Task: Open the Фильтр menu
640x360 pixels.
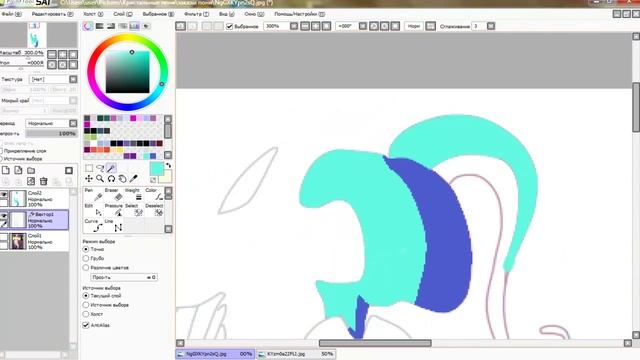Action: tap(196, 14)
